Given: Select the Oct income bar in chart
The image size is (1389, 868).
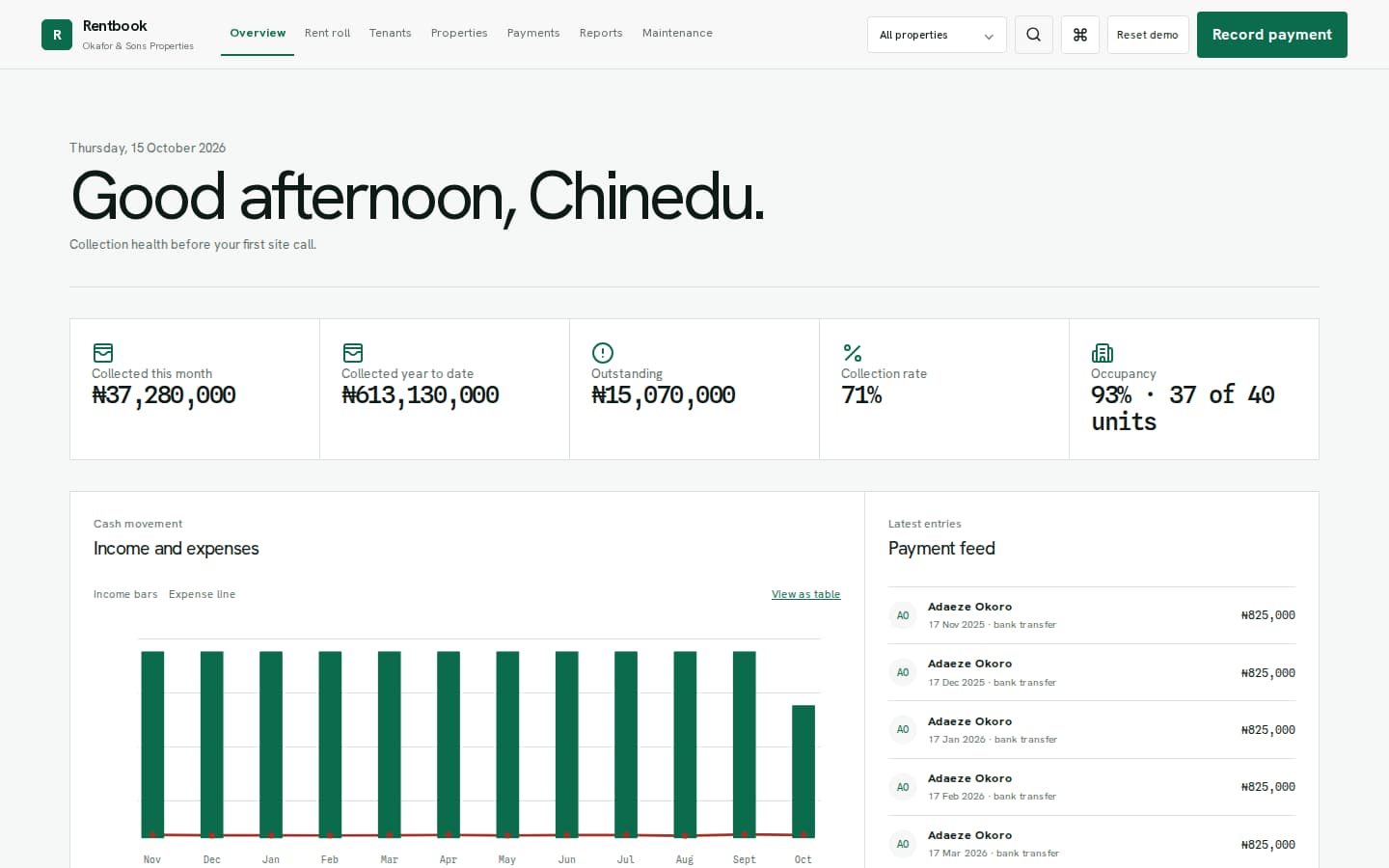Looking at the screenshot, I should coord(803,771).
